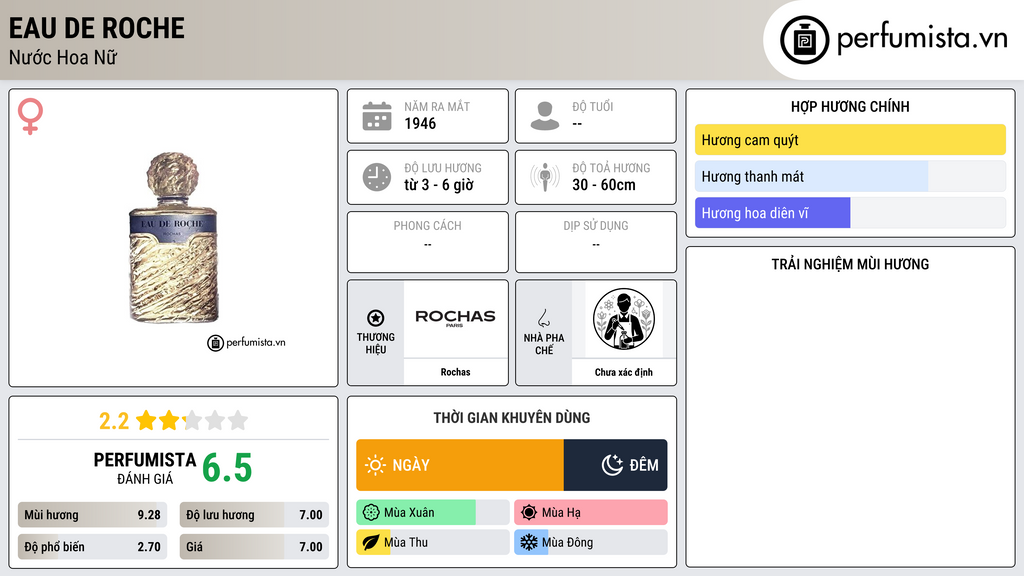Click the sun icon beside Mùa Hạ
The width and height of the screenshot is (1024, 576).
point(529,513)
